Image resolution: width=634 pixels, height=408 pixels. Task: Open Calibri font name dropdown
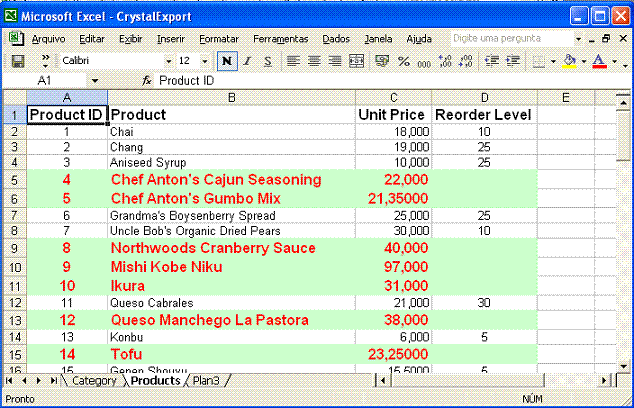[x=168, y=61]
